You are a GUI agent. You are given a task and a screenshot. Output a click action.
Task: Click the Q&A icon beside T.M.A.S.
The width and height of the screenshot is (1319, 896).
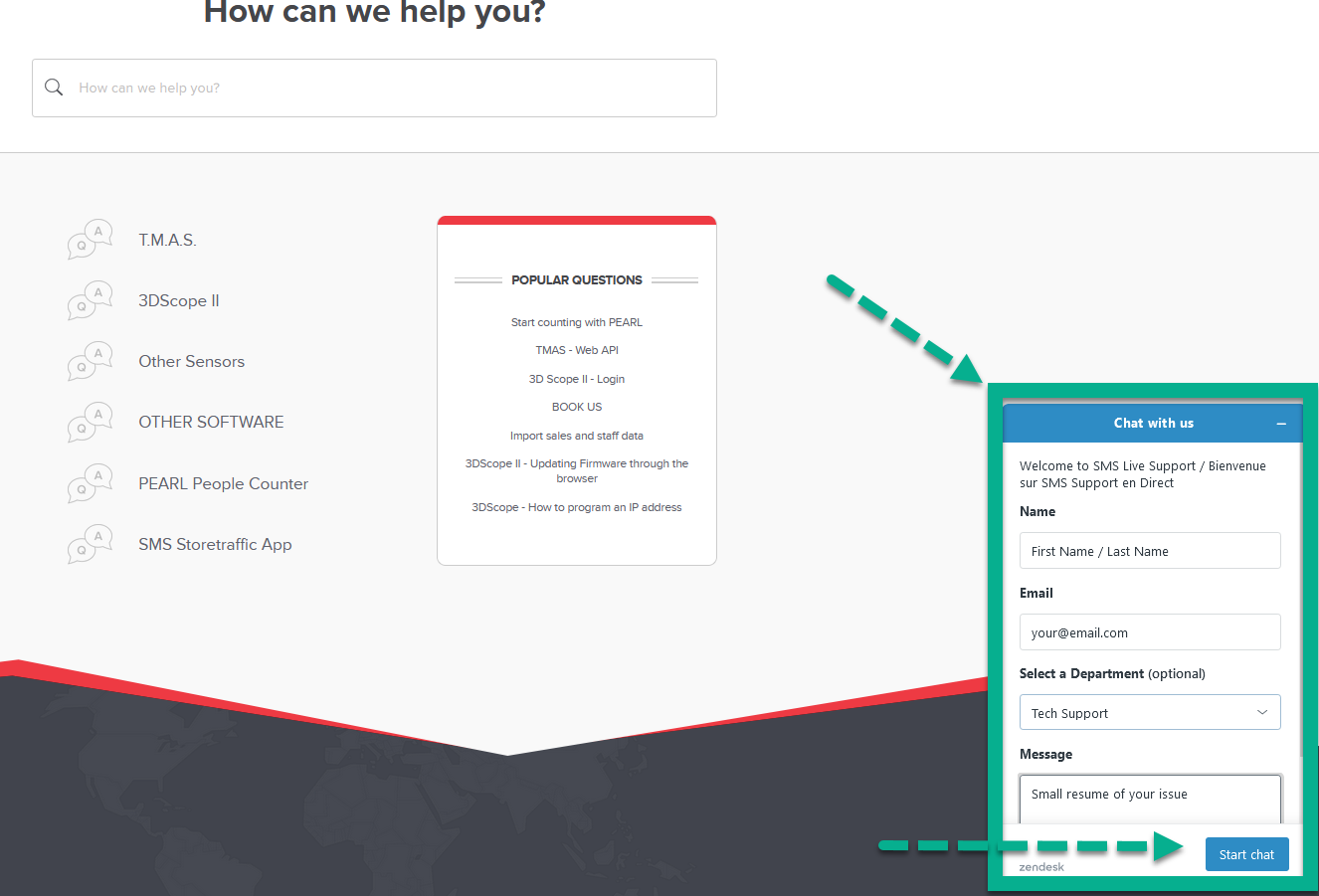pyautogui.click(x=90, y=240)
